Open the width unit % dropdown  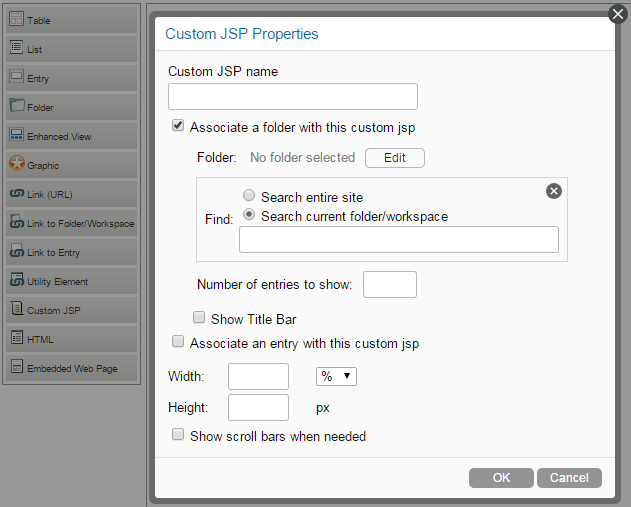click(336, 376)
